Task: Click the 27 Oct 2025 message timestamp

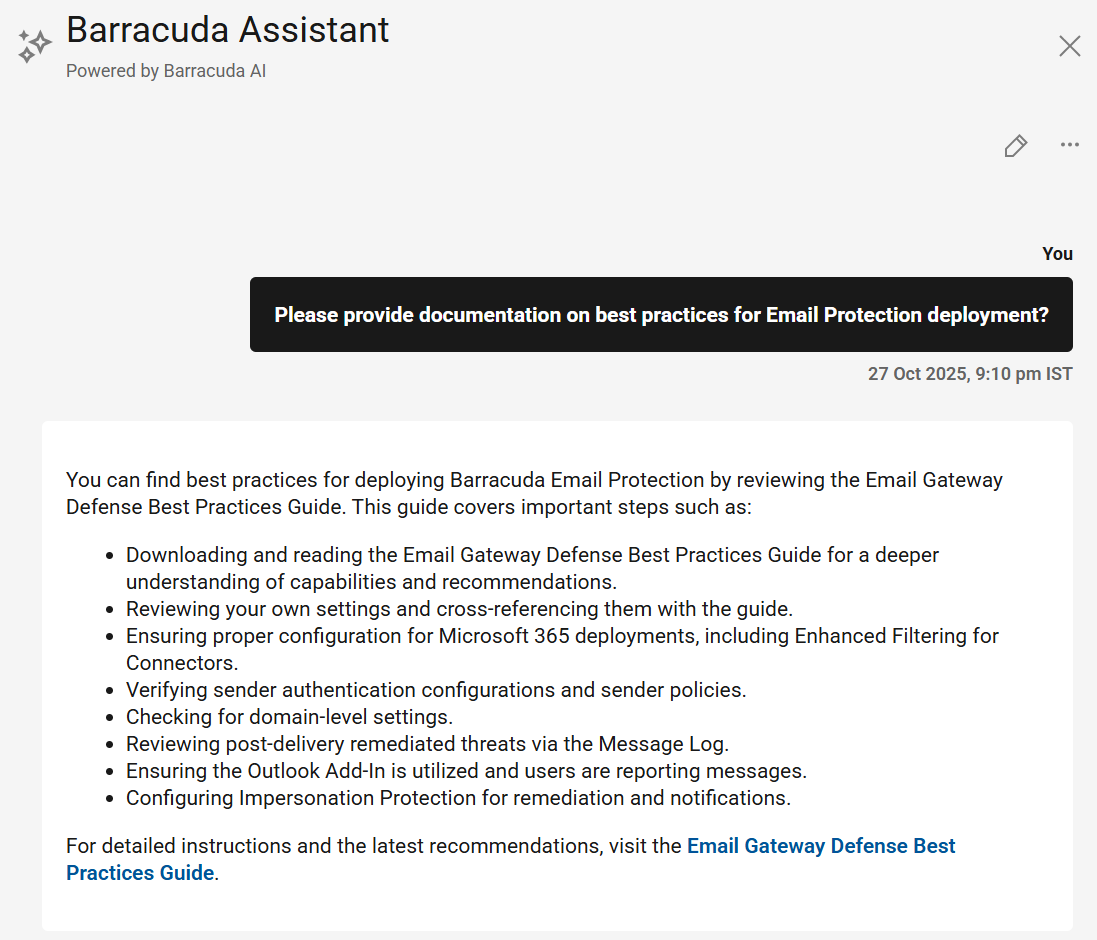Action: click(x=970, y=374)
